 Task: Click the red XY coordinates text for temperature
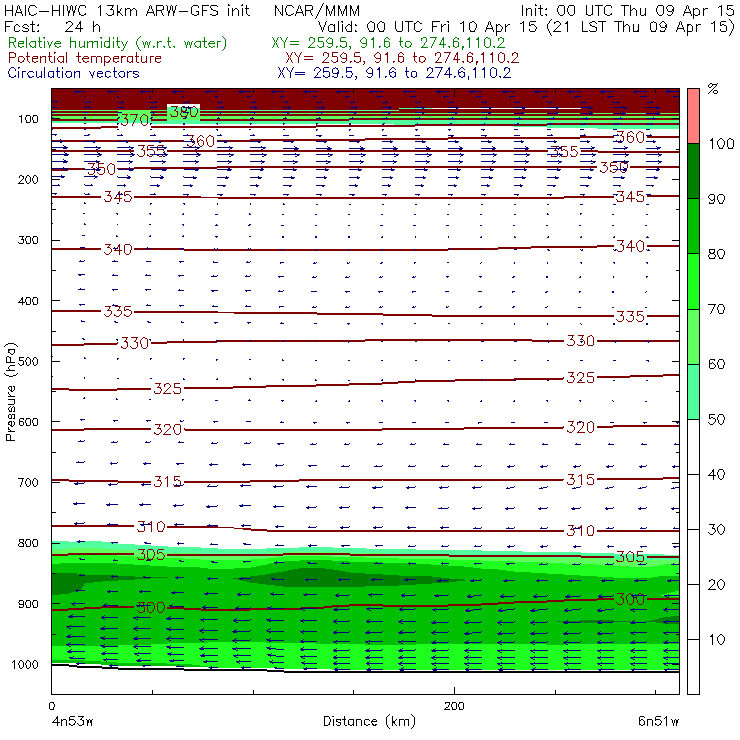[402, 58]
